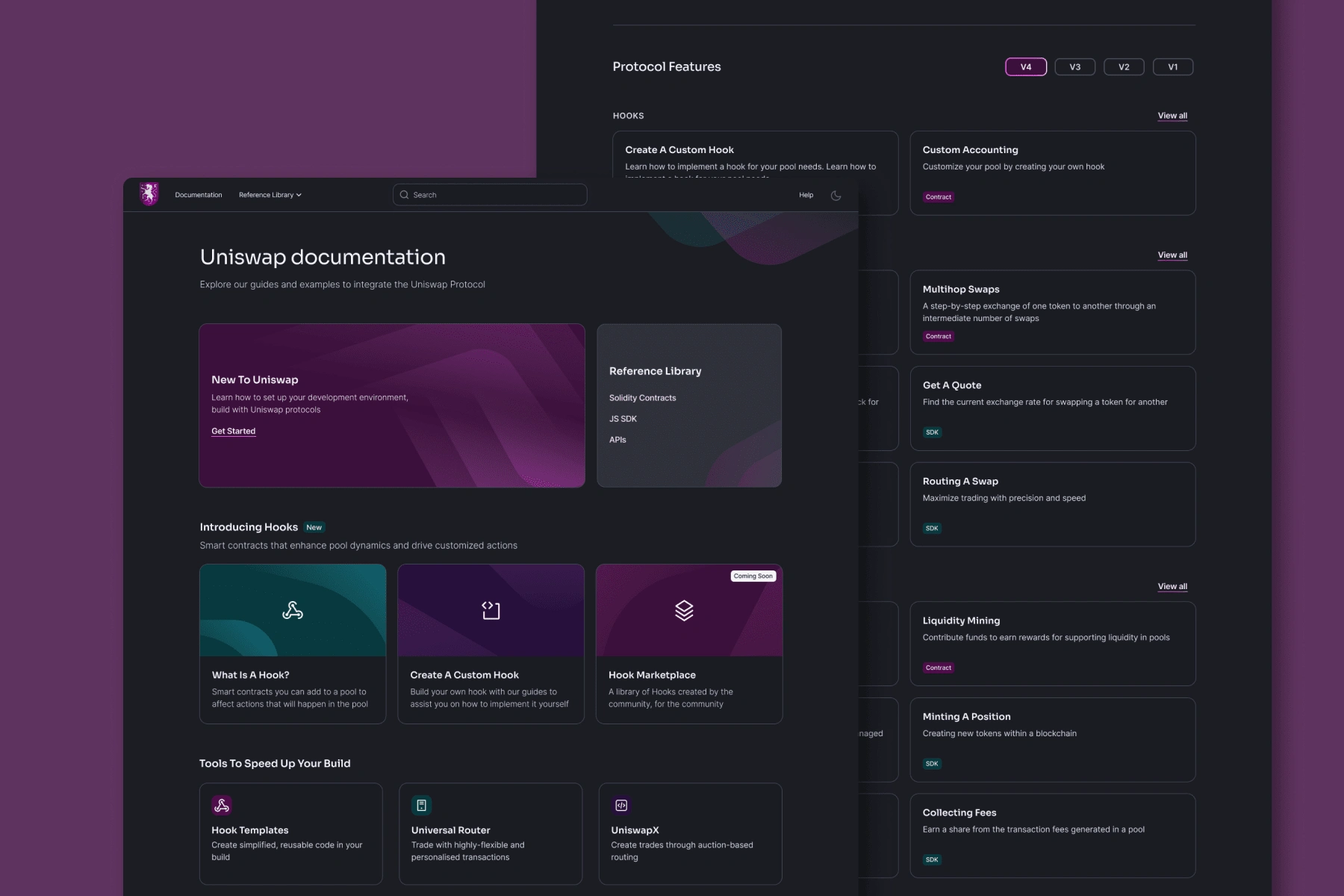The width and height of the screenshot is (1344, 896).
Task: Open the Documentation nav item
Action: (x=199, y=195)
